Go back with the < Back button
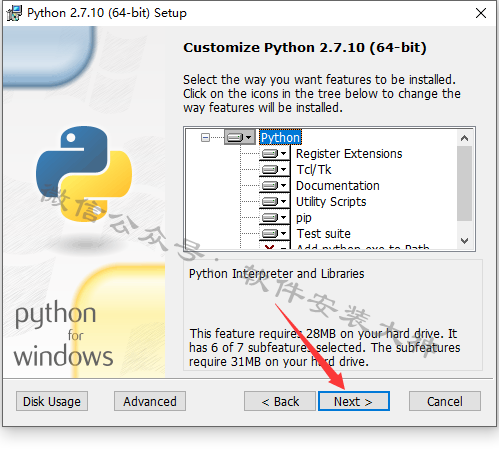 [280, 401]
